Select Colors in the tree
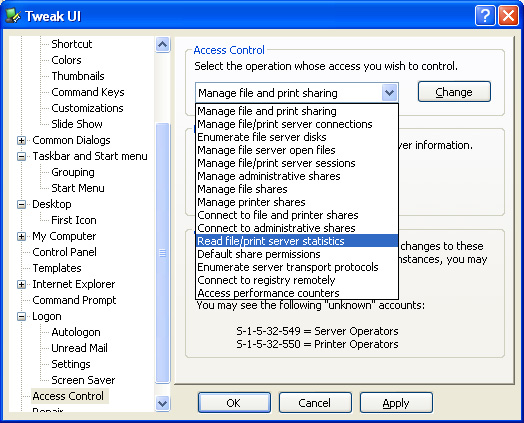 (x=66, y=60)
